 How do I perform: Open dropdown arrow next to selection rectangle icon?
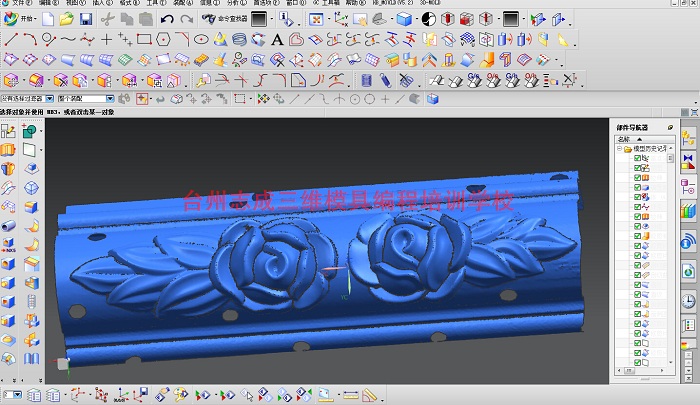click(250, 99)
